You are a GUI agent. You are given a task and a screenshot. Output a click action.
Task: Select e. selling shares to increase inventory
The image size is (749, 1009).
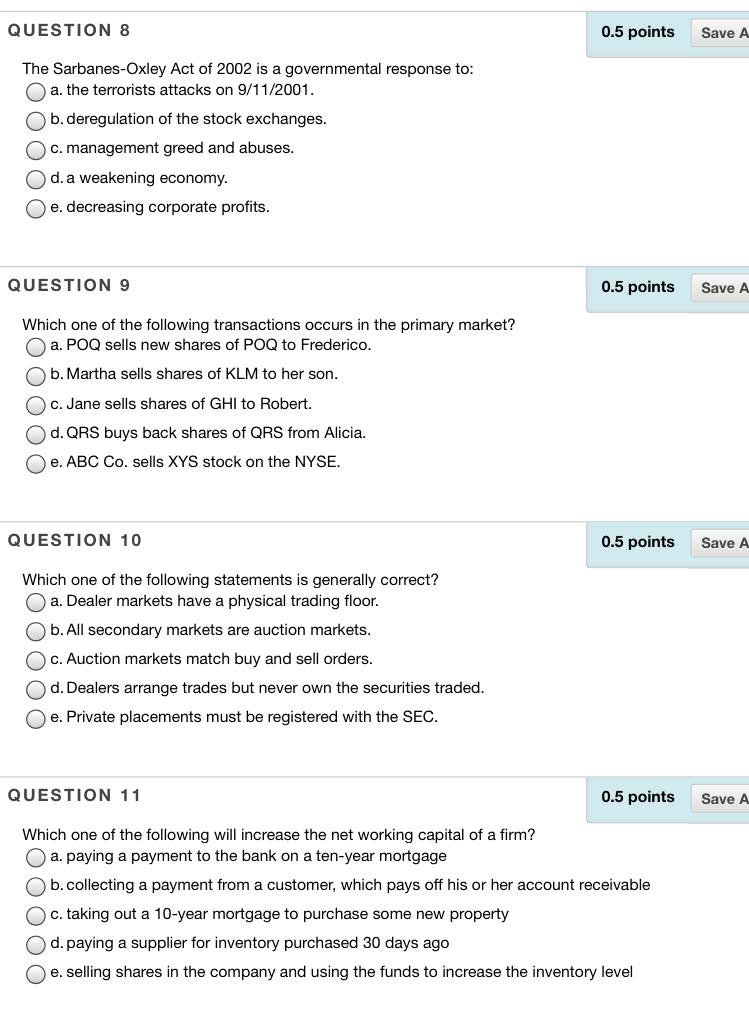tap(35, 974)
